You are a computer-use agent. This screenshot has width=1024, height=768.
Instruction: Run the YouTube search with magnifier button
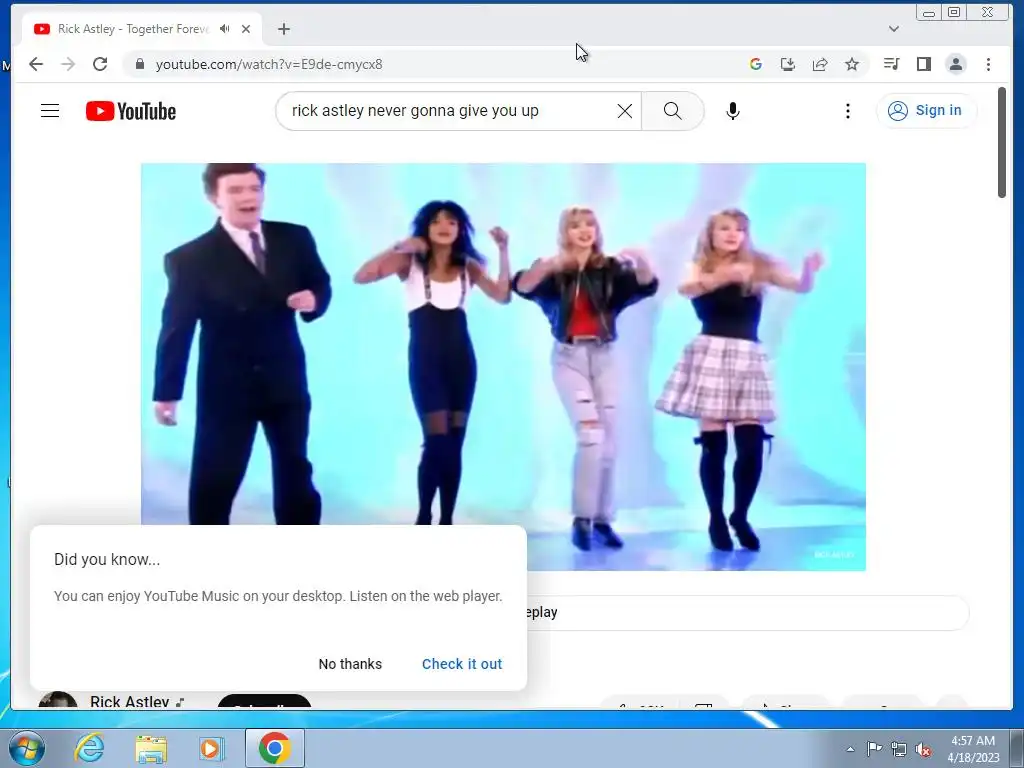[x=673, y=111]
